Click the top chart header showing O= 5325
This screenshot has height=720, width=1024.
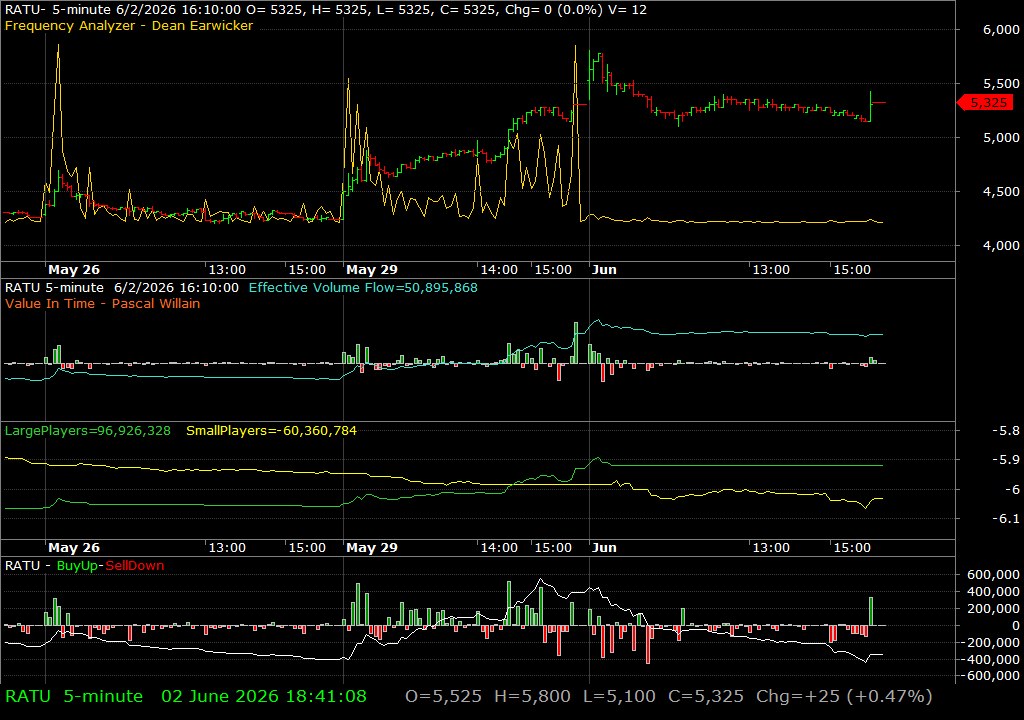(x=326, y=9)
